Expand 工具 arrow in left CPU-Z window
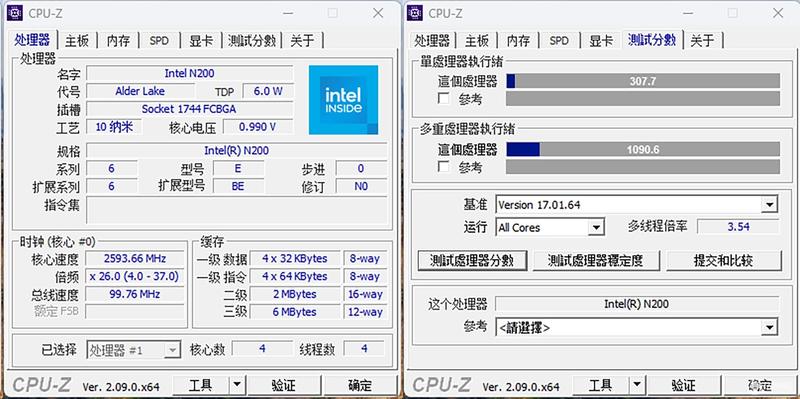Screen dimensions: 800x399 tap(237, 385)
